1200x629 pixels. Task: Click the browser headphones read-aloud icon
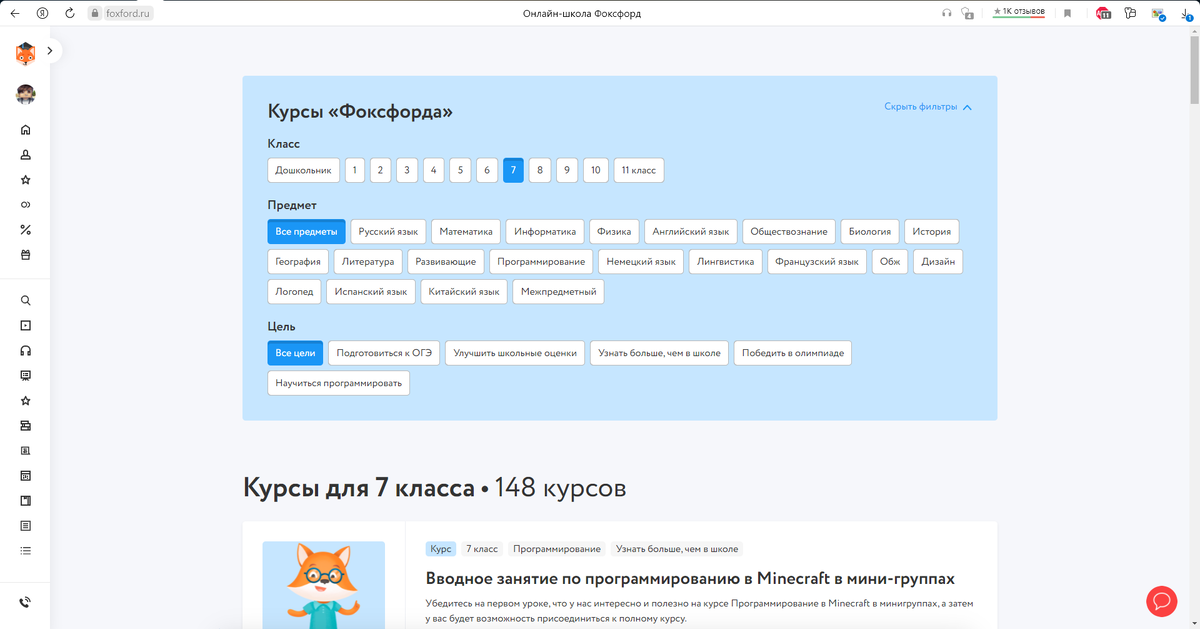[x=946, y=13]
